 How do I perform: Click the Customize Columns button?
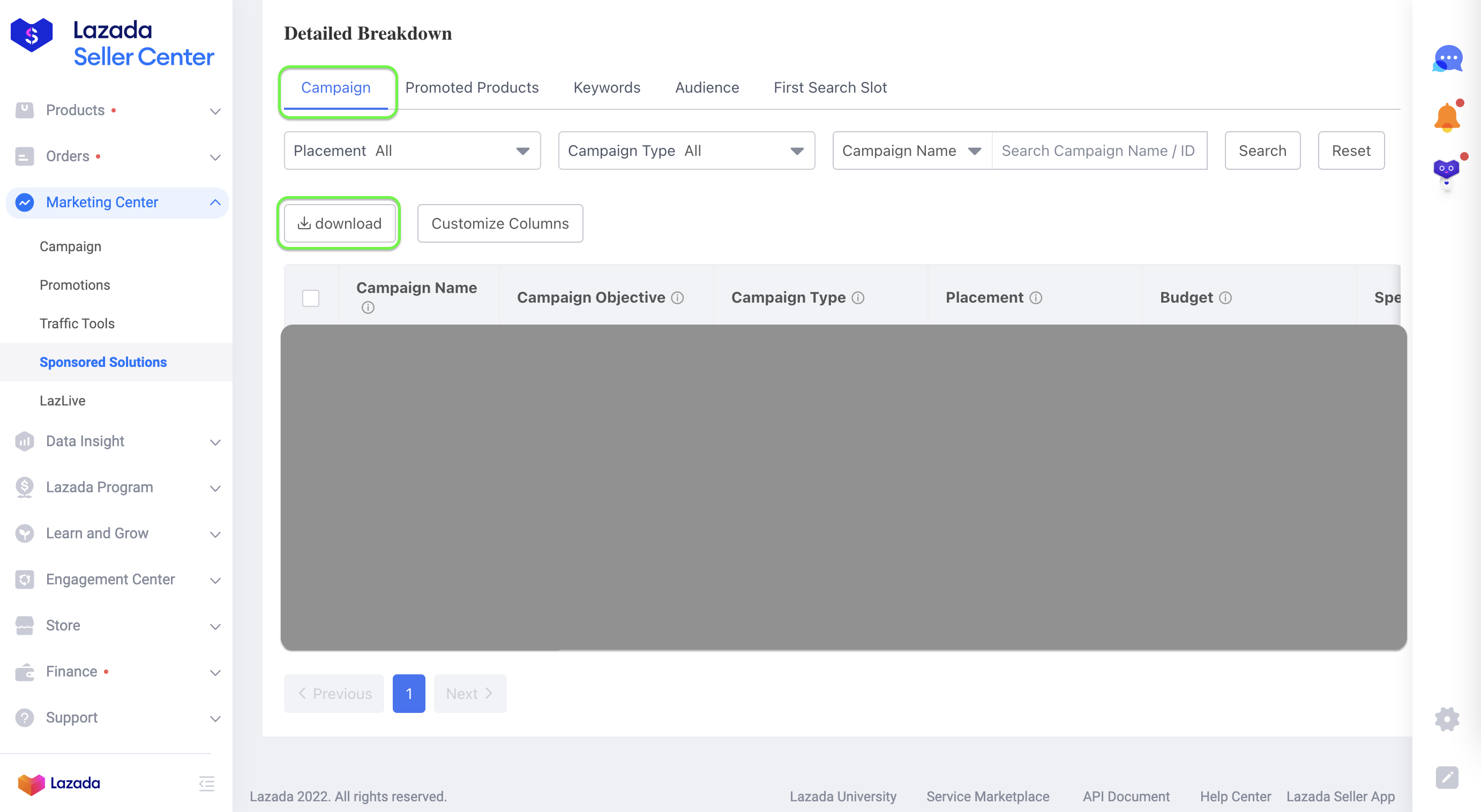499,223
